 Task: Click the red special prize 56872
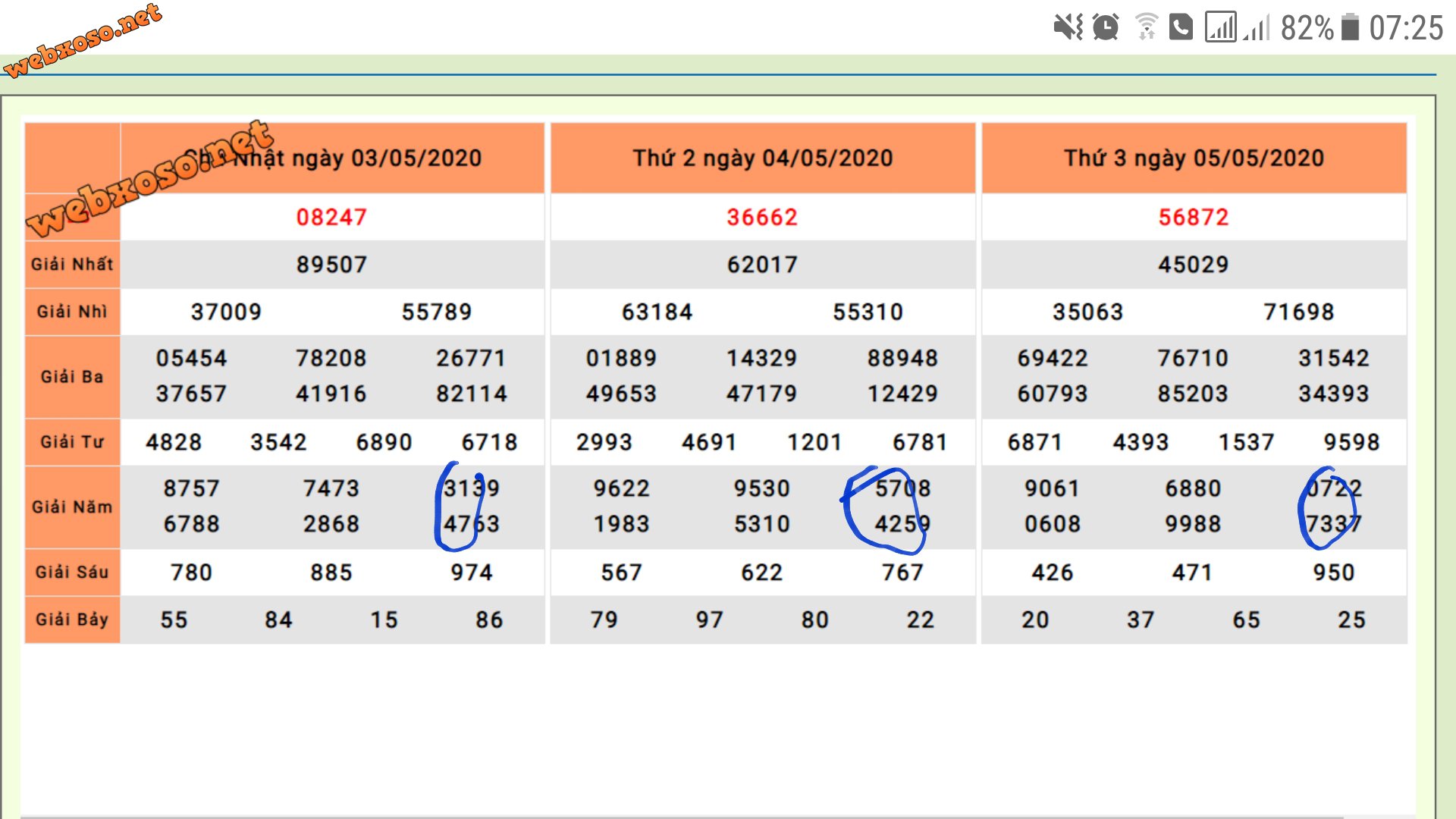tap(1194, 218)
